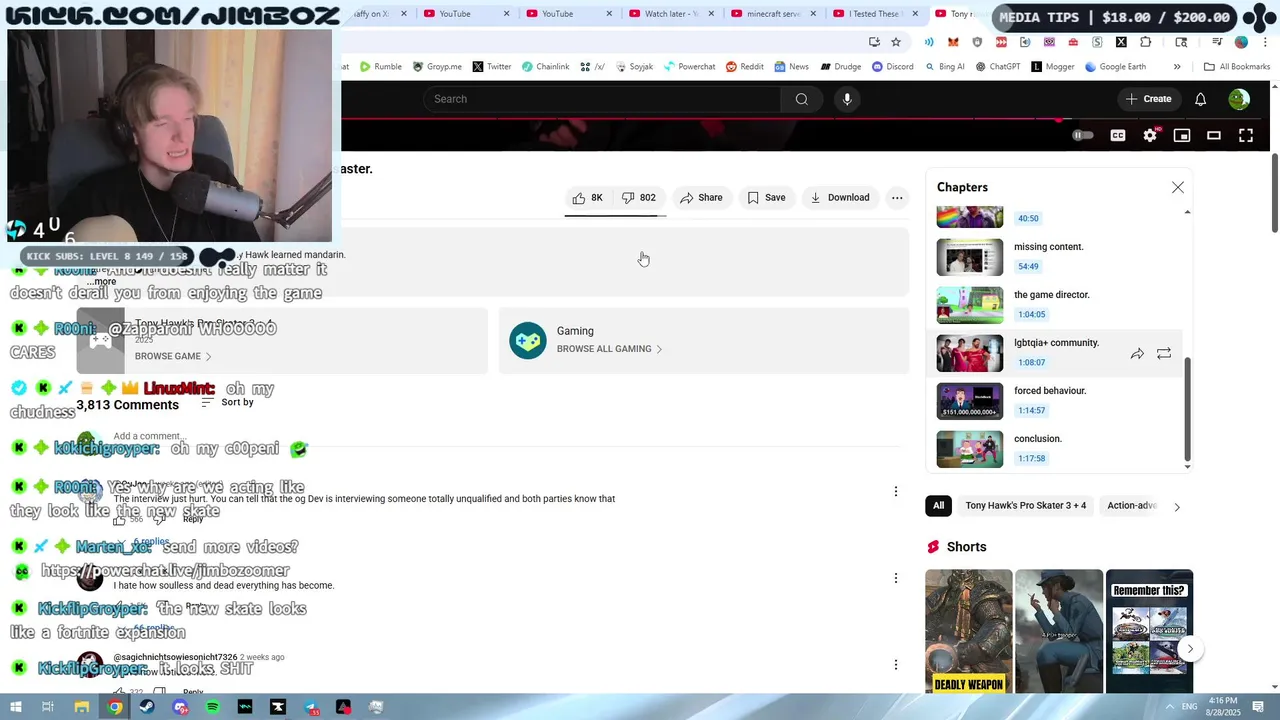1280x720 pixels.
Task: Open YouTube notifications bell
Action: click(1201, 99)
